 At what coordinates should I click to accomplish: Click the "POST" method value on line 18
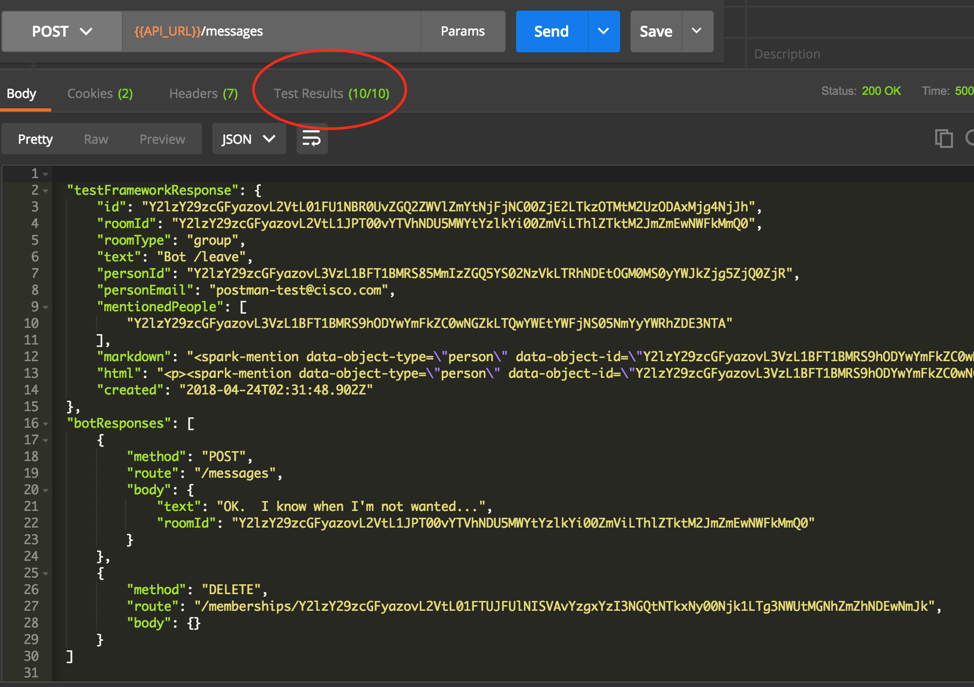tap(224, 457)
